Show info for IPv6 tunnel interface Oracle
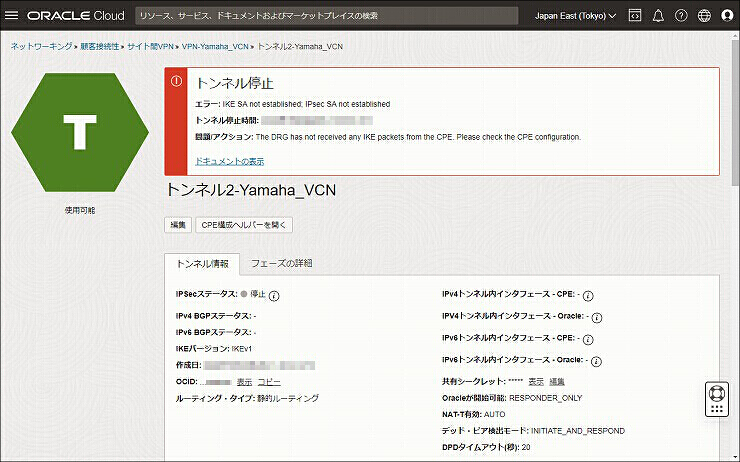Image resolution: width=740 pixels, height=462 pixels. (x=597, y=361)
